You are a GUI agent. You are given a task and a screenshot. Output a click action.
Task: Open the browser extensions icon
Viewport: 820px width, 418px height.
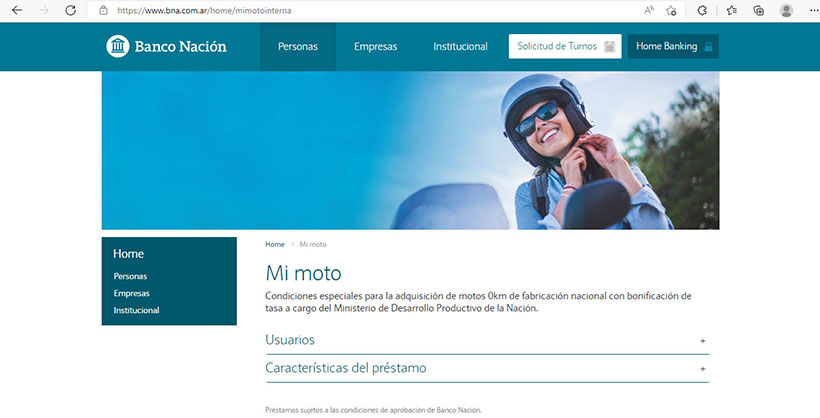point(702,10)
